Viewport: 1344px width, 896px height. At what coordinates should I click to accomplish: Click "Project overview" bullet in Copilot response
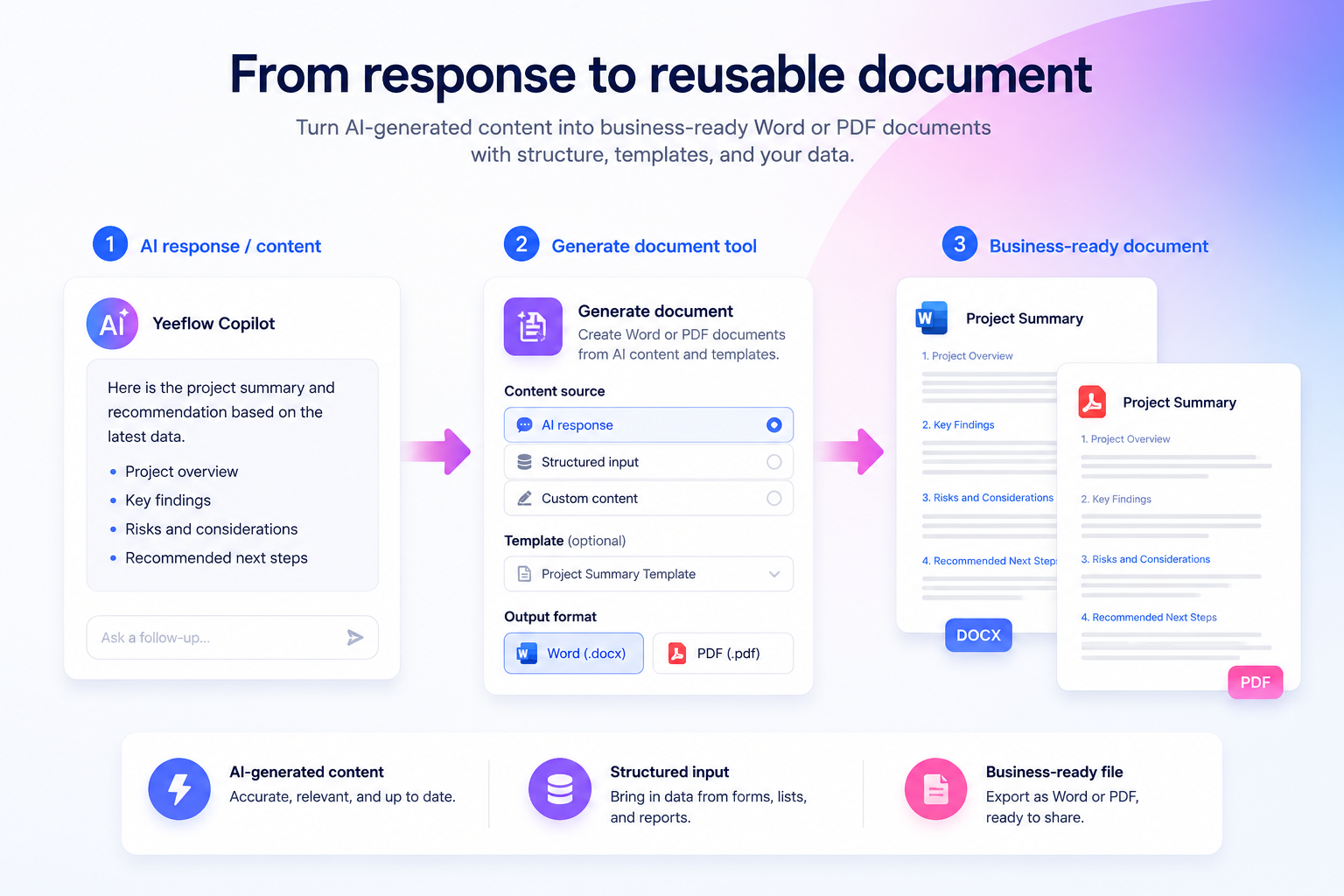181,472
